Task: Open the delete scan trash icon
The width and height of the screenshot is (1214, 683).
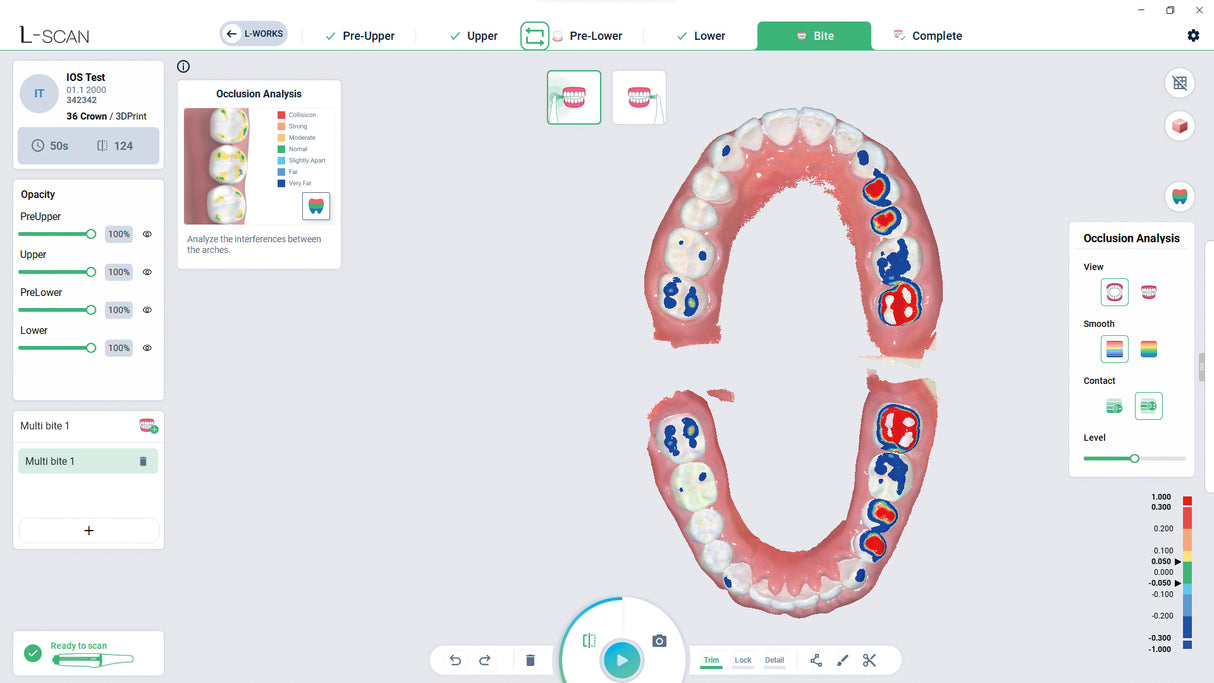Action: [x=531, y=660]
